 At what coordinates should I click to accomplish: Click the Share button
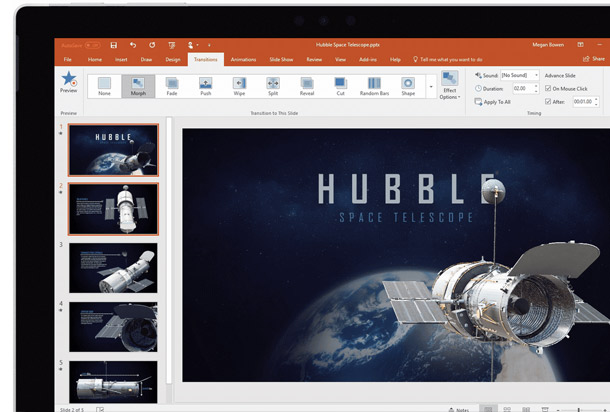pos(594,59)
